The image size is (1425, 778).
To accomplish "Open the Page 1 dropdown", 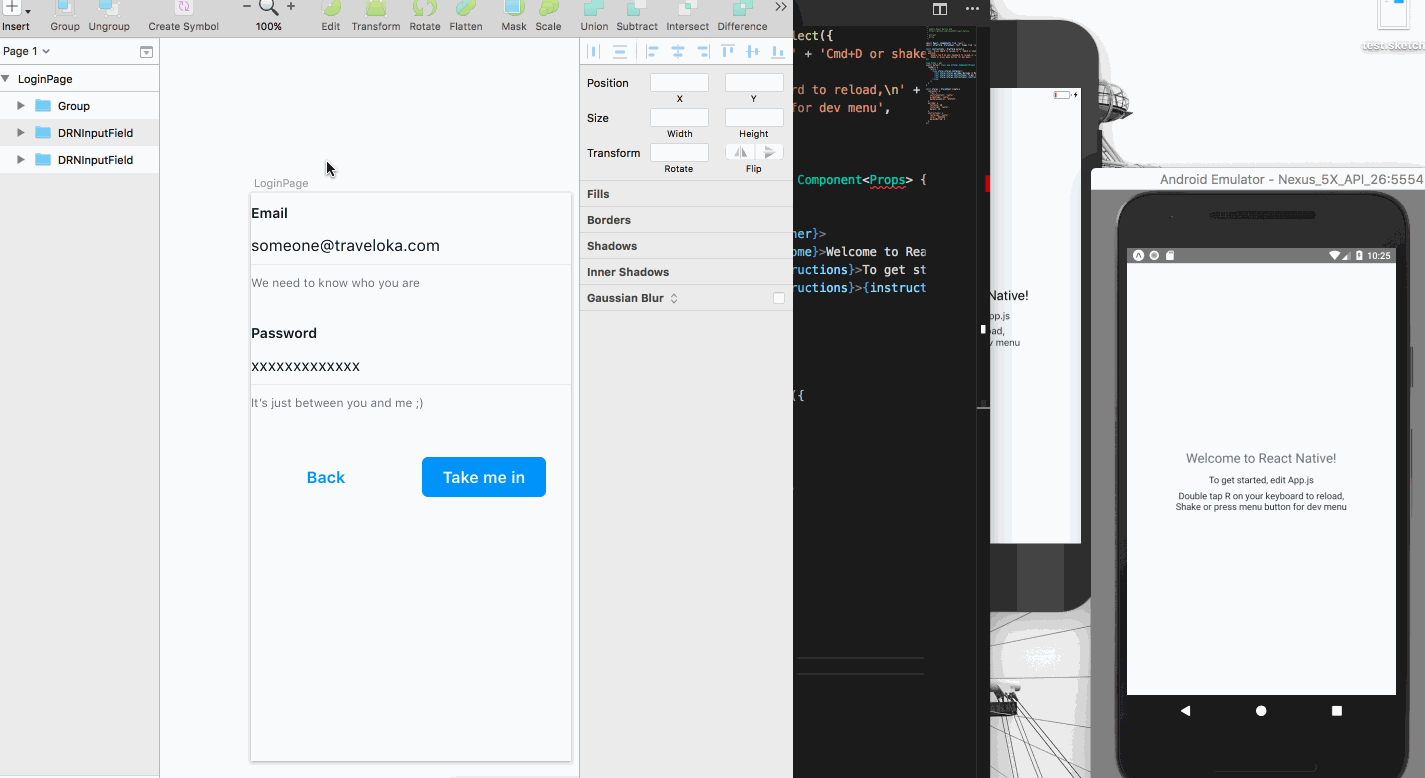I will click(x=26, y=51).
